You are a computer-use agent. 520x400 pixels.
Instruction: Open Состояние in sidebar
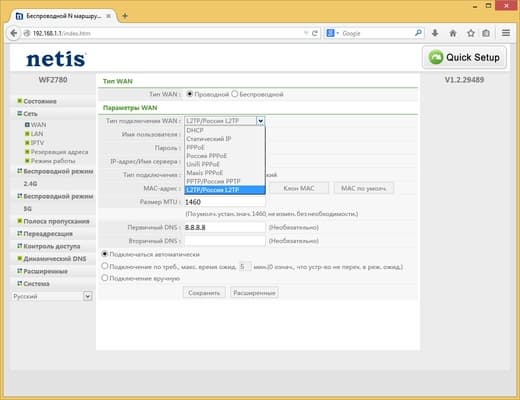point(40,101)
